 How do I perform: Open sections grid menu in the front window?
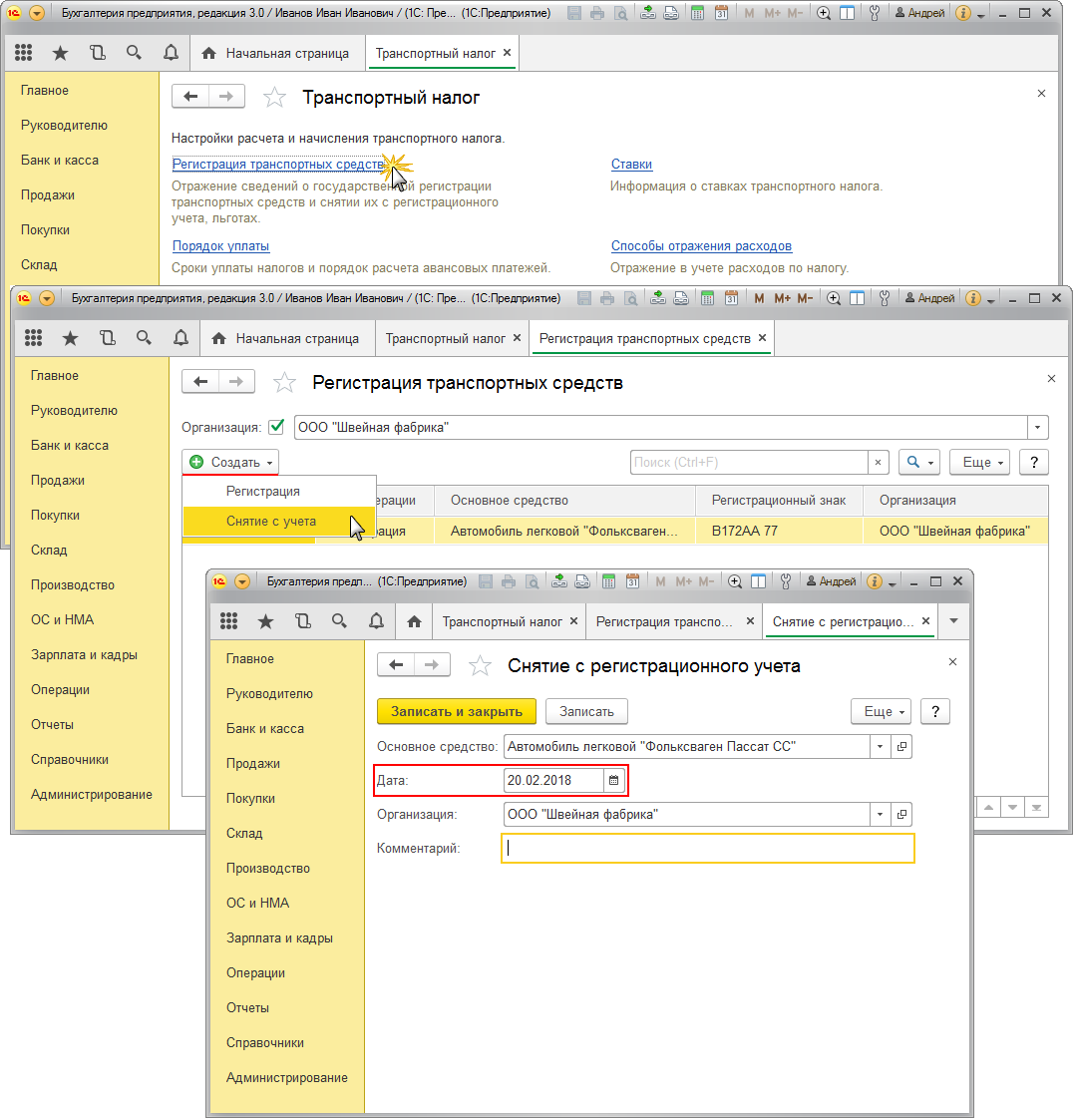[x=228, y=621]
